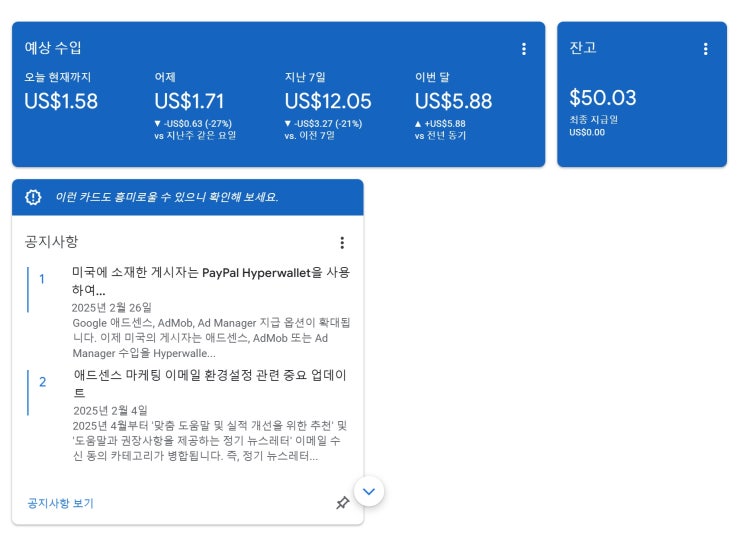Select the 어제 US$1.71 earnings figure

click(x=189, y=101)
